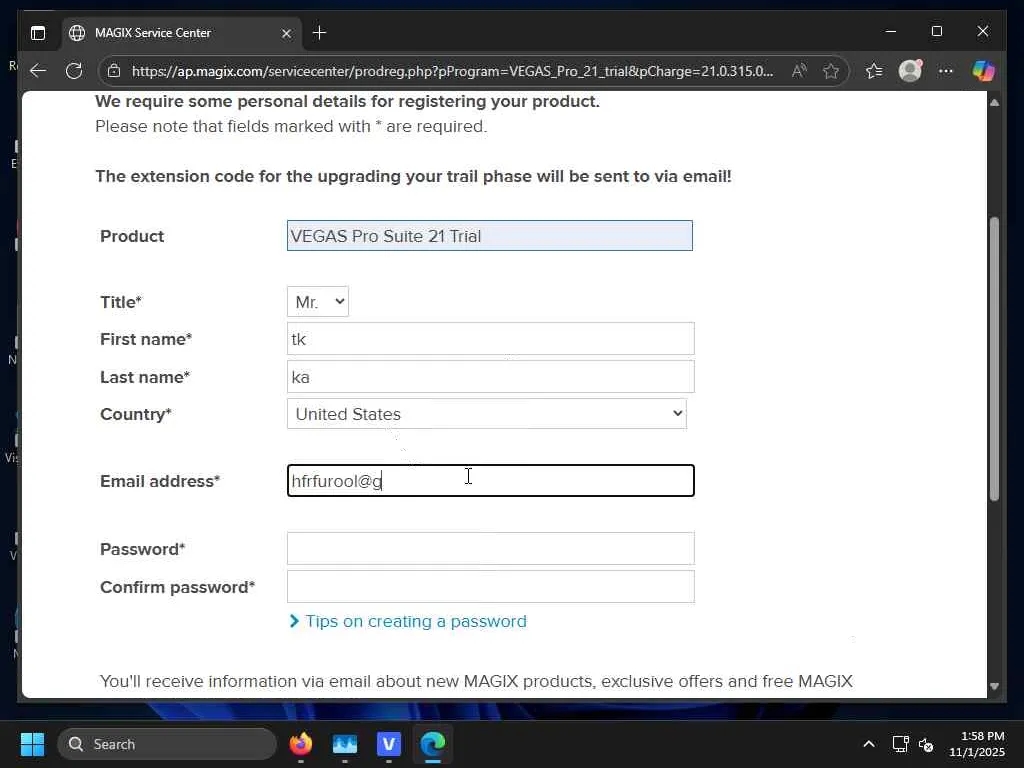
Task: Open a new browser tab
Action: coord(319,33)
